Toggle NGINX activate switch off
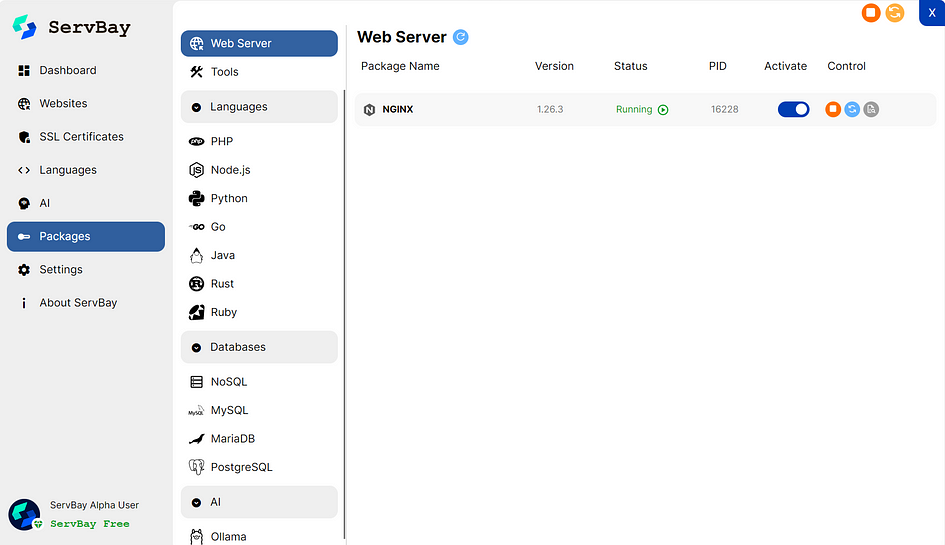 click(x=793, y=109)
